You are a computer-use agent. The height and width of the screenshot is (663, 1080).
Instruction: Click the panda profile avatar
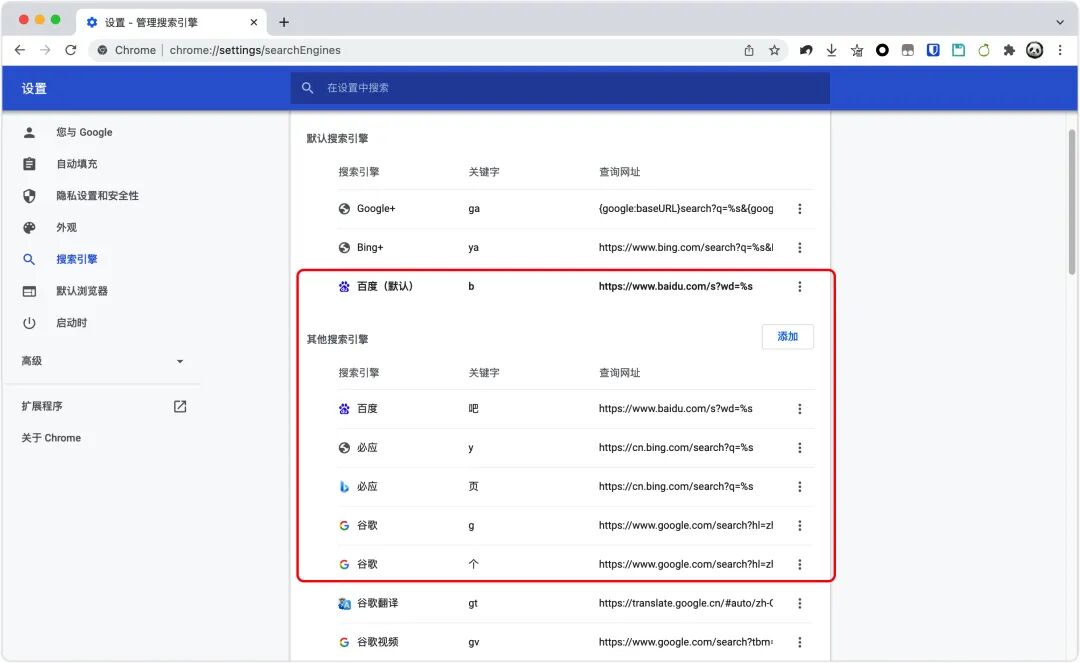coord(1034,50)
